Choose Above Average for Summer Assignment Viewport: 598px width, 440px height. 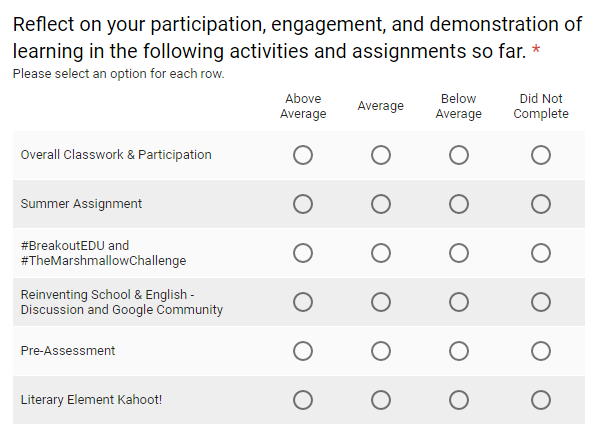point(303,204)
